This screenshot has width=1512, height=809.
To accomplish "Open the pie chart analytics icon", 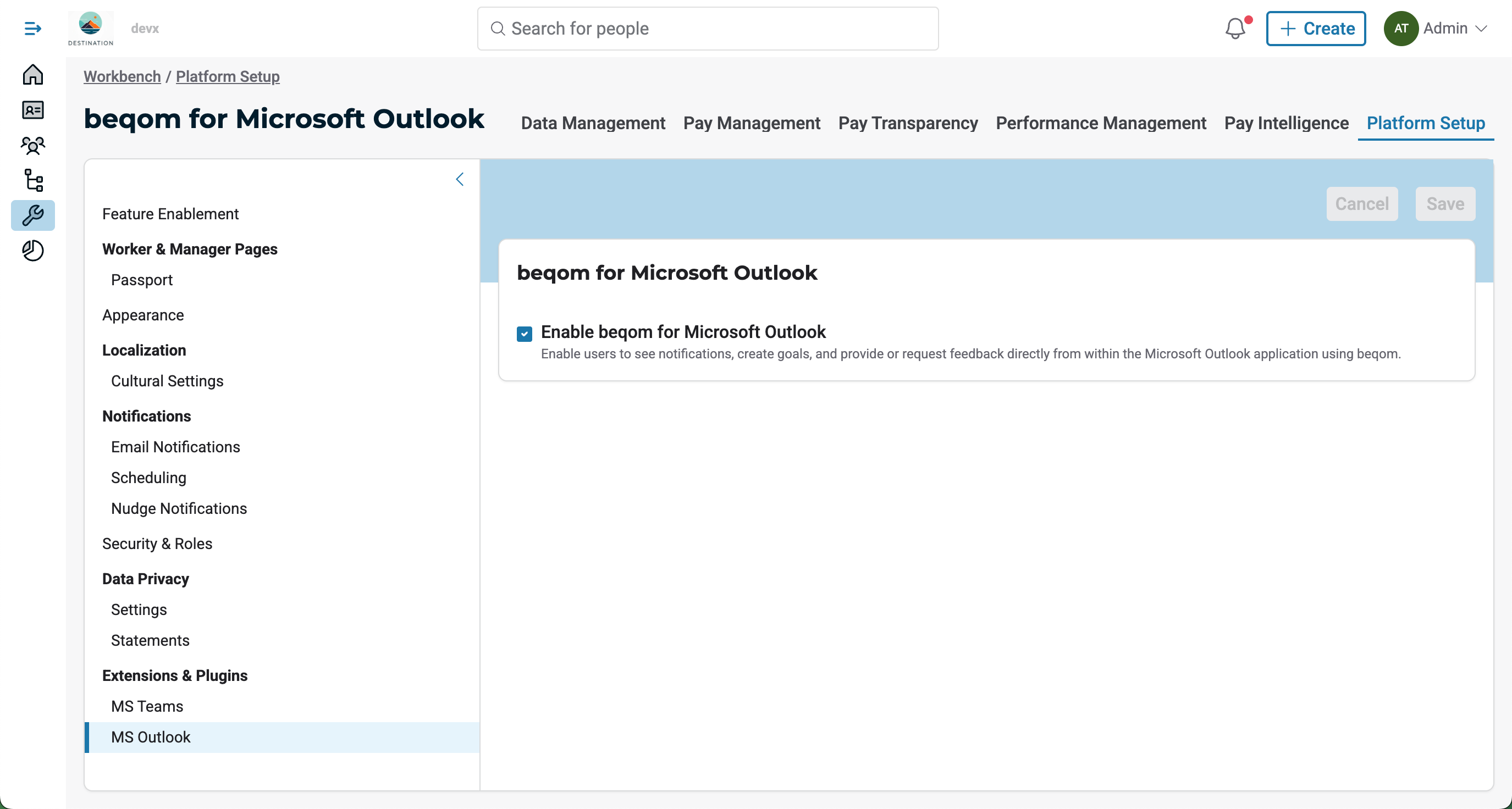I will click(x=33, y=251).
